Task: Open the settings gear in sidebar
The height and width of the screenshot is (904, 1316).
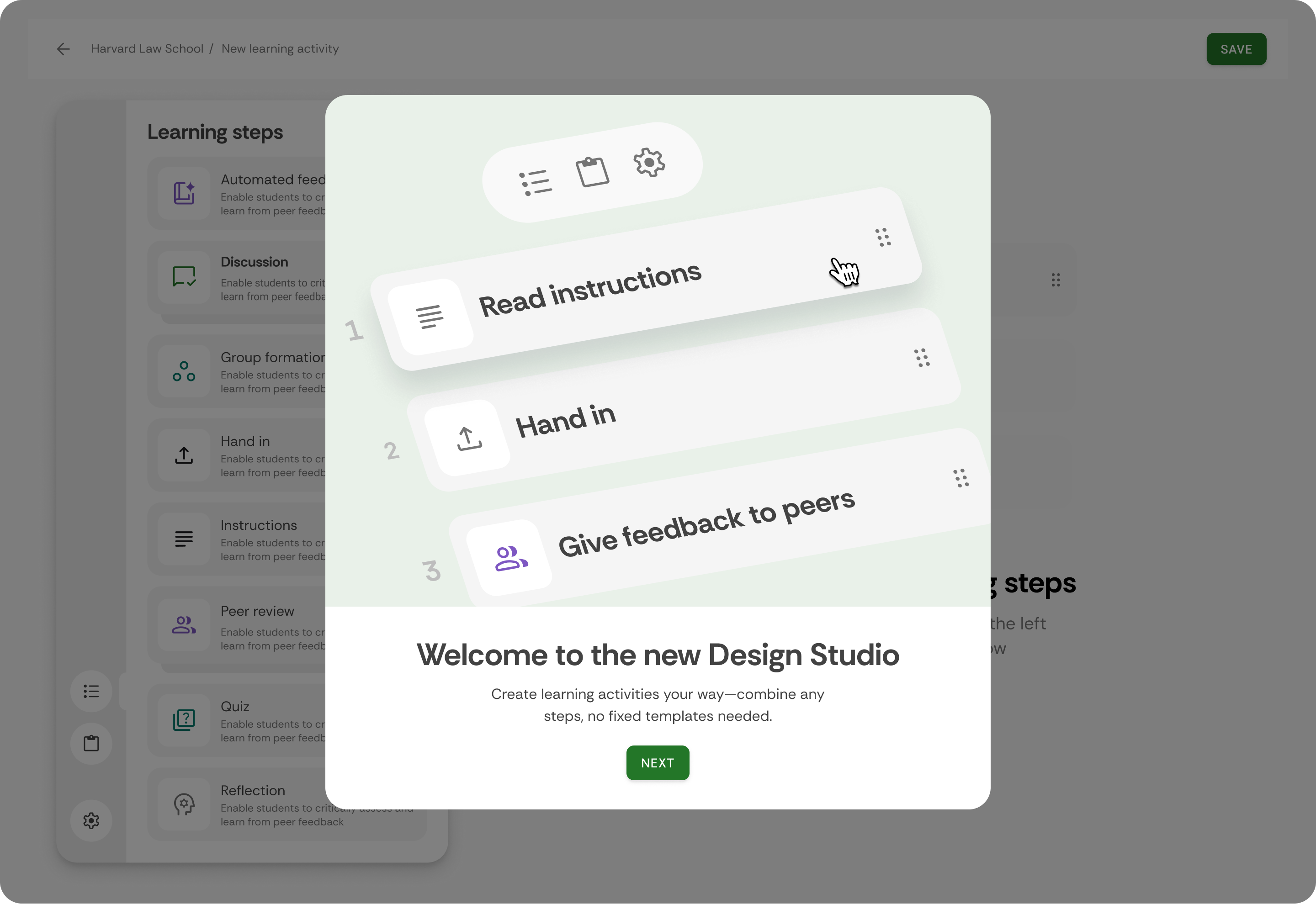Action: [91, 820]
